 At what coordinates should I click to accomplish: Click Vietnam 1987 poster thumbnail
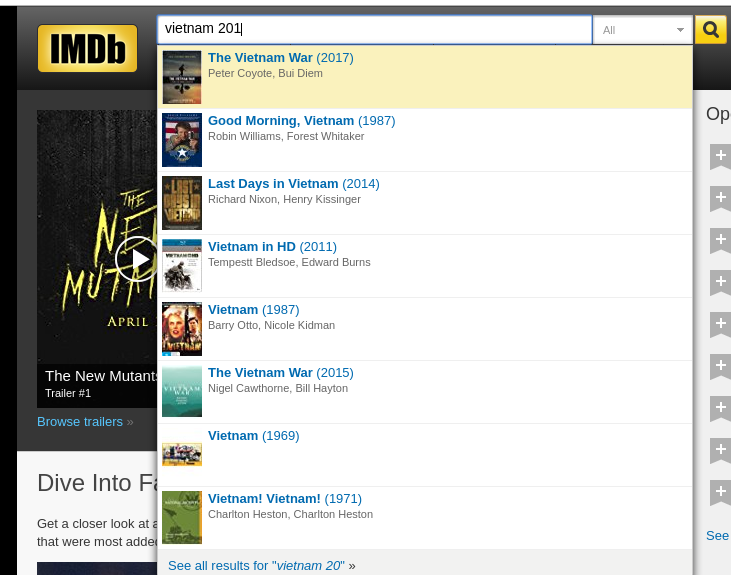[x=182, y=329]
